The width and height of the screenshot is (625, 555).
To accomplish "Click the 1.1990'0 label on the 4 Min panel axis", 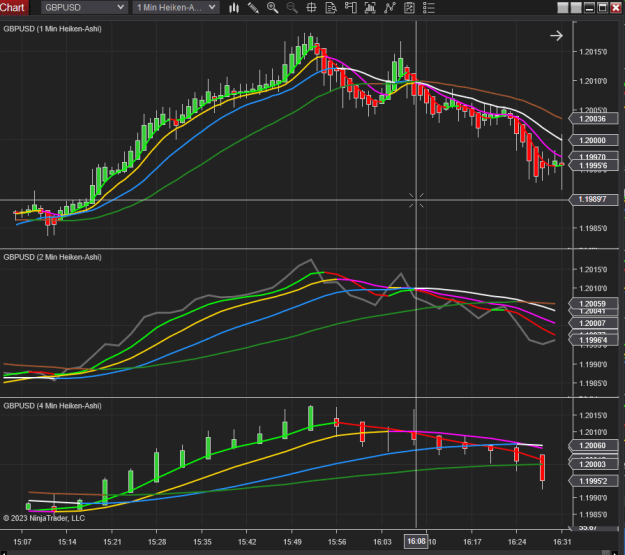I will [x=593, y=498].
